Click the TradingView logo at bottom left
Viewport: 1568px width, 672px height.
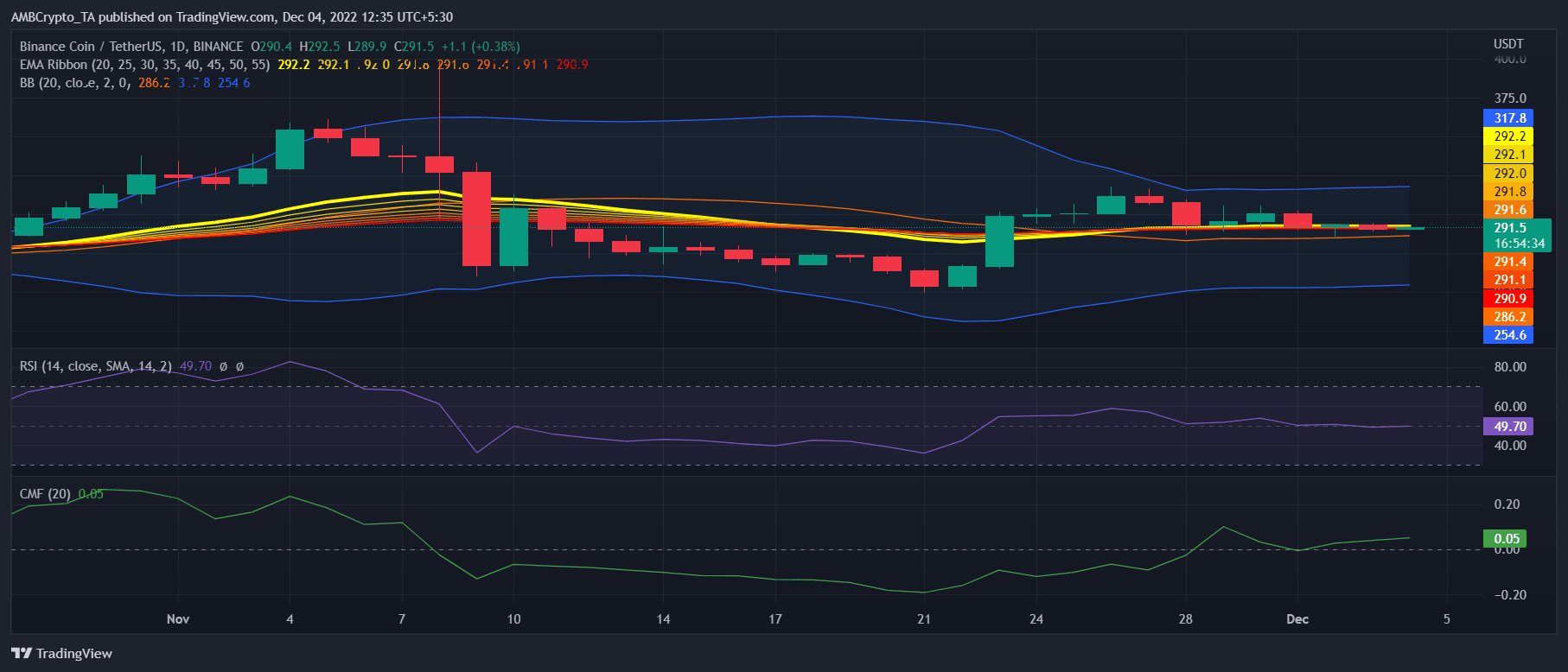(x=62, y=653)
